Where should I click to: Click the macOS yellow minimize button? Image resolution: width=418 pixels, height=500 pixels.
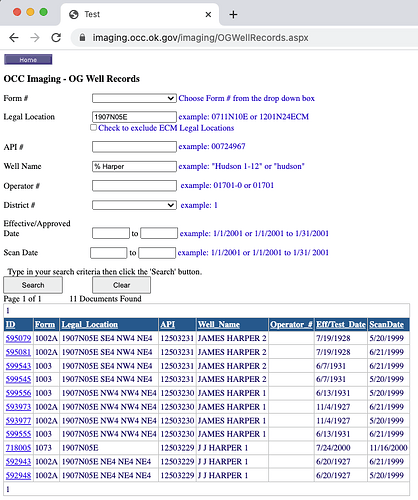coord(30,12)
